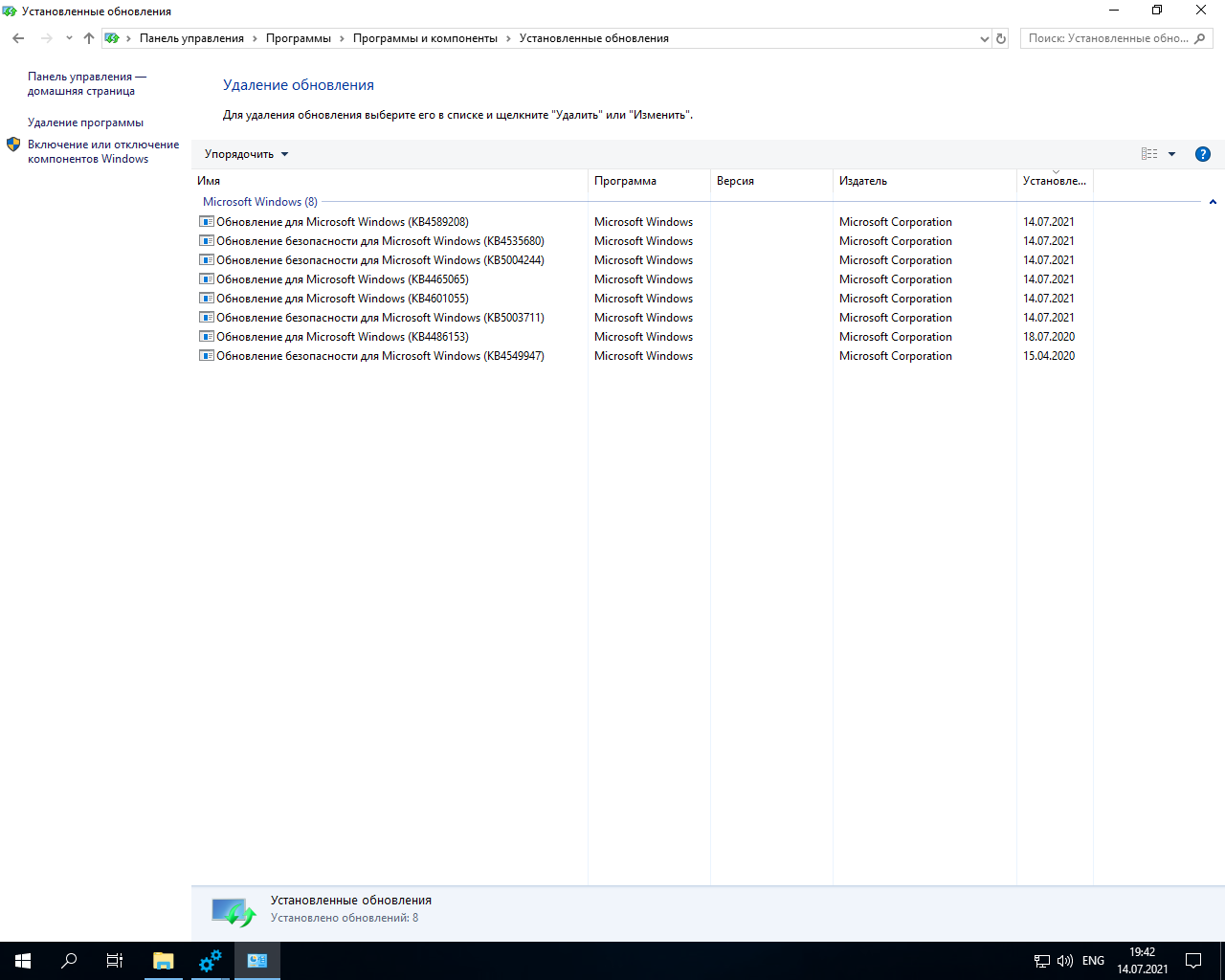Click the Back navigation arrow
This screenshot has height=980, width=1225.
click(18, 38)
